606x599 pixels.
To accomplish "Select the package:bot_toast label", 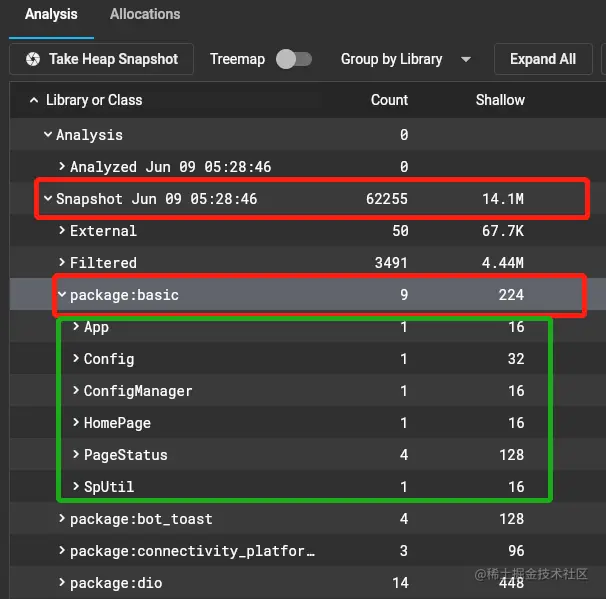I will pos(141,519).
